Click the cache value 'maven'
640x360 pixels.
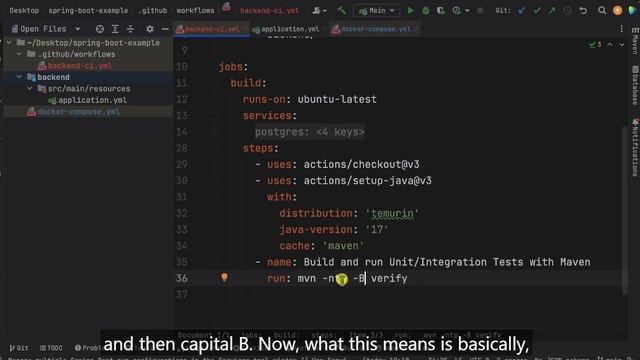click(x=343, y=246)
